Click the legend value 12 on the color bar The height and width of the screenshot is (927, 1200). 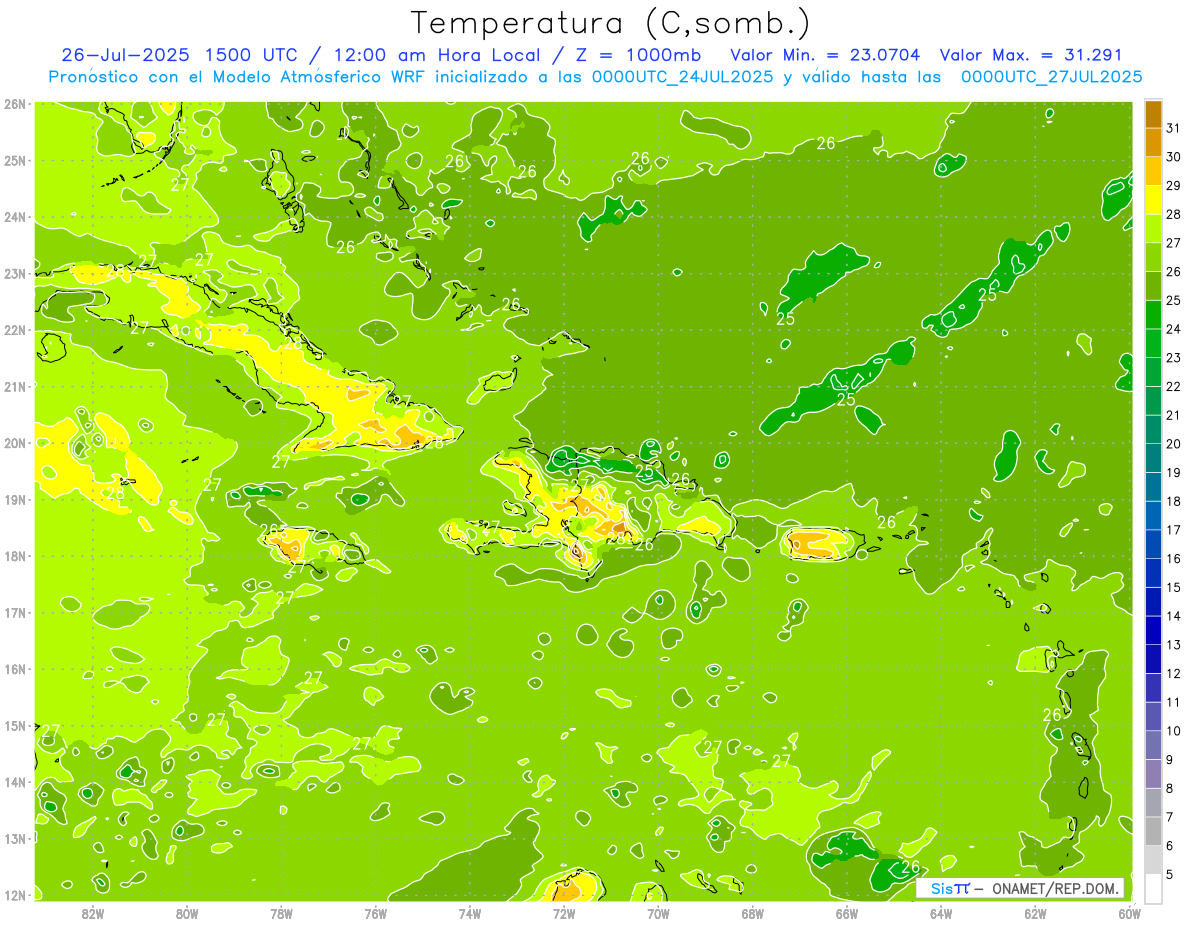pyautogui.click(x=1174, y=673)
